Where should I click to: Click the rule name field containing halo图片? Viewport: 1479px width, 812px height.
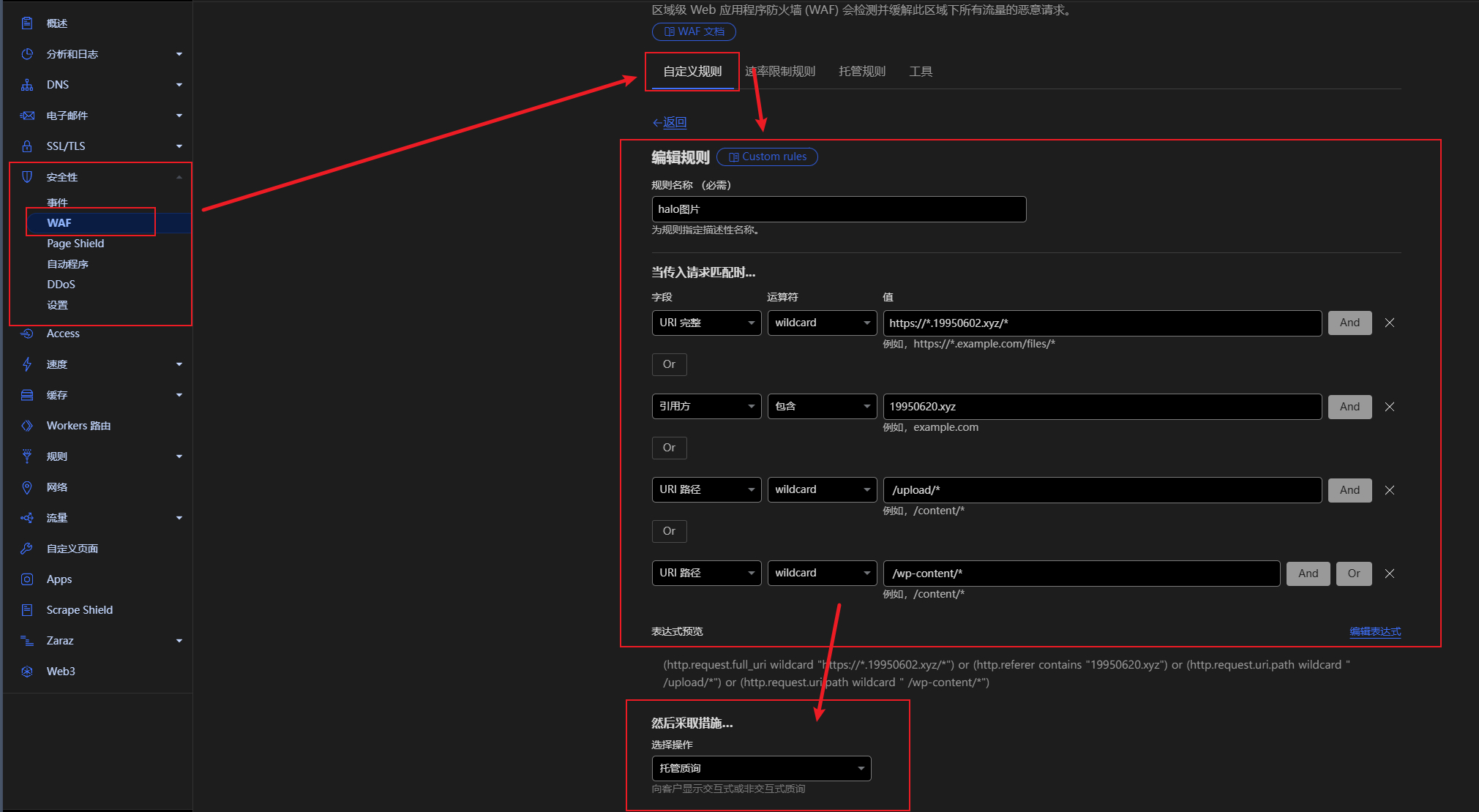coord(839,209)
